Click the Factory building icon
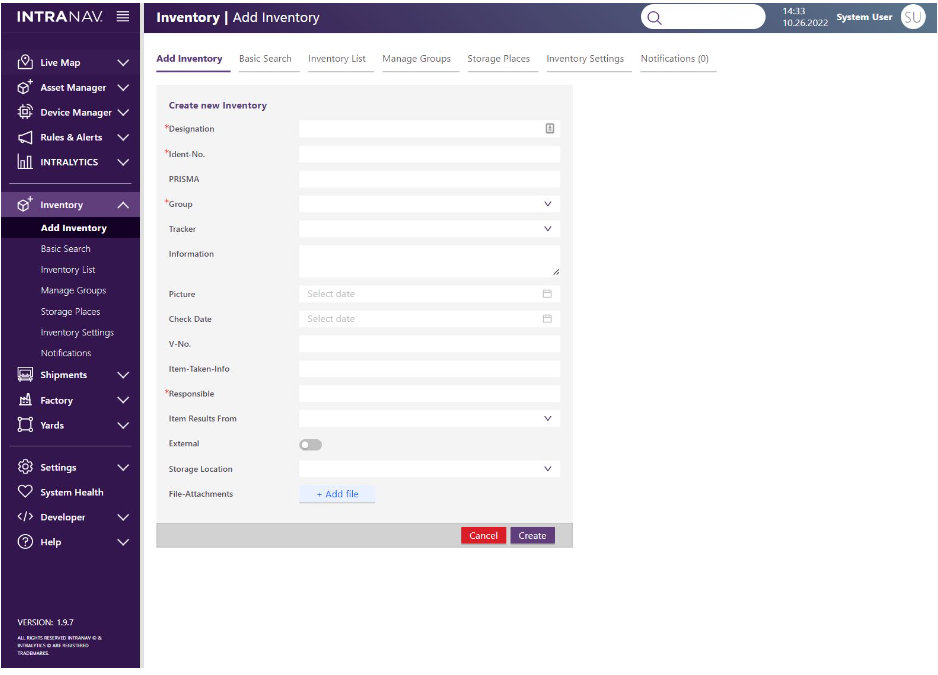938x675 pixels. click(25, 400)
